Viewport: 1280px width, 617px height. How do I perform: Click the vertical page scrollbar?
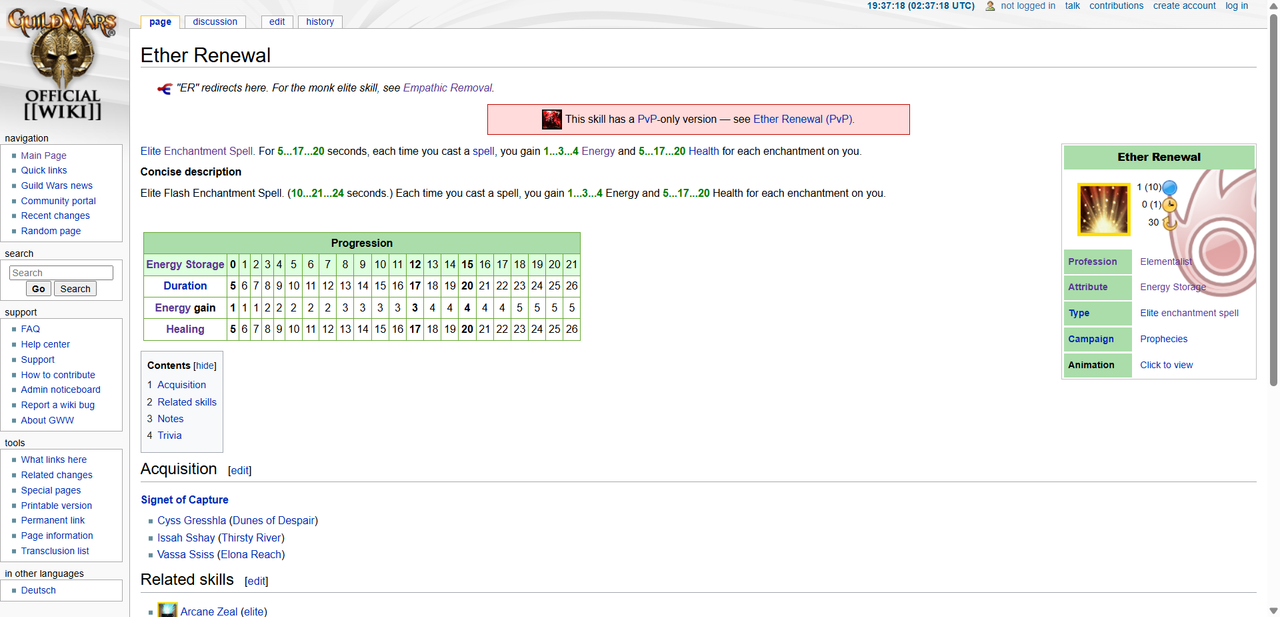(x=1273, y=200)
